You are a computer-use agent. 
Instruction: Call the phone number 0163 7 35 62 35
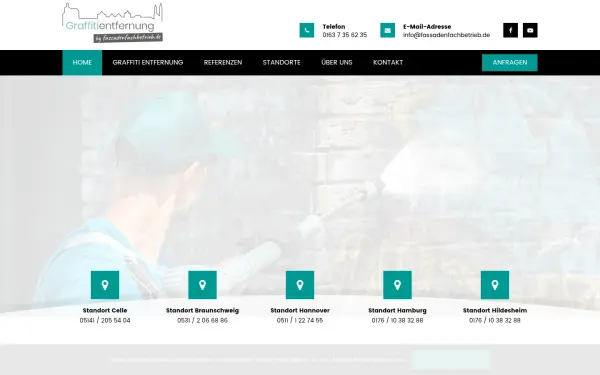(x=345, y=35)
